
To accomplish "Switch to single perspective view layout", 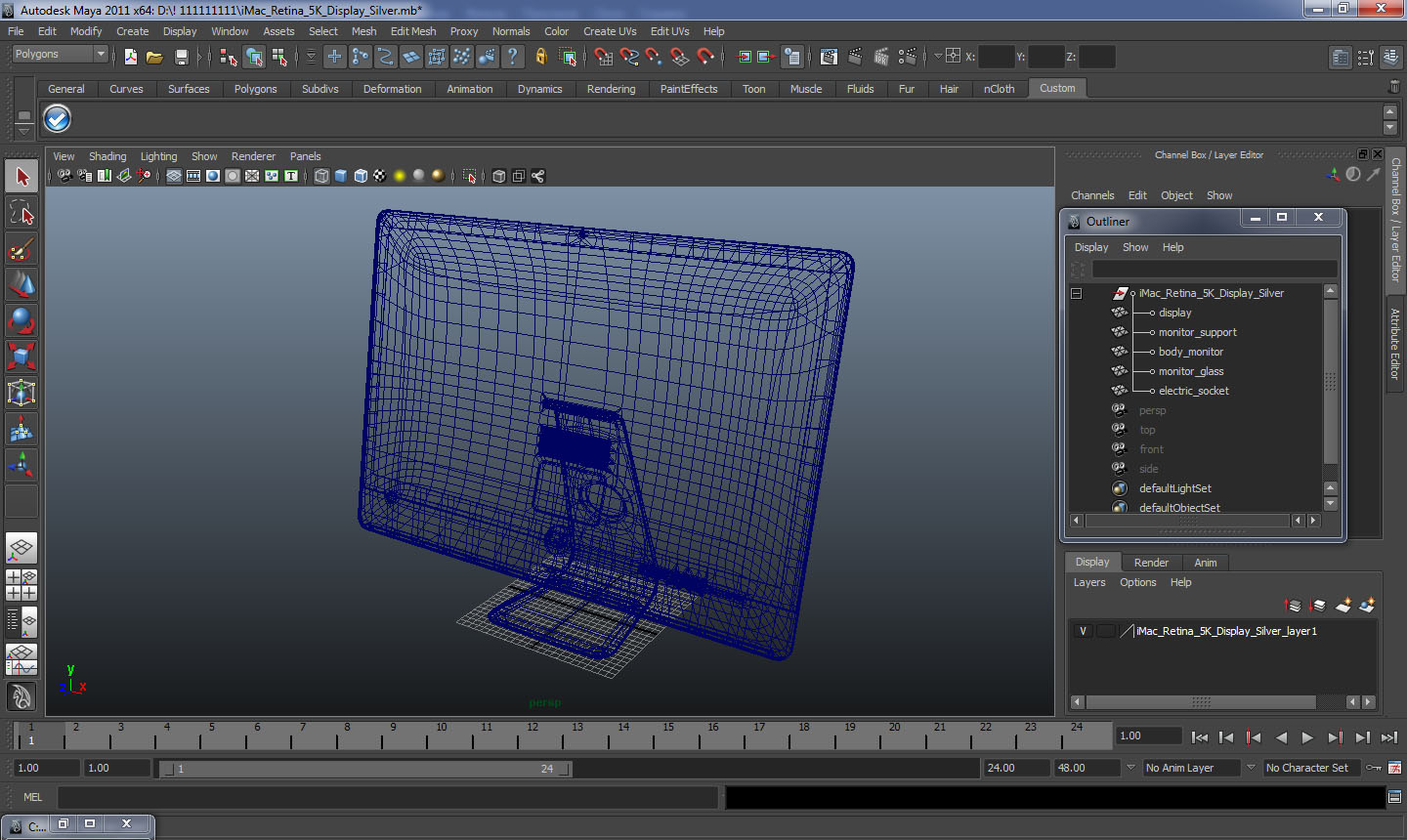I will point(21,548).
